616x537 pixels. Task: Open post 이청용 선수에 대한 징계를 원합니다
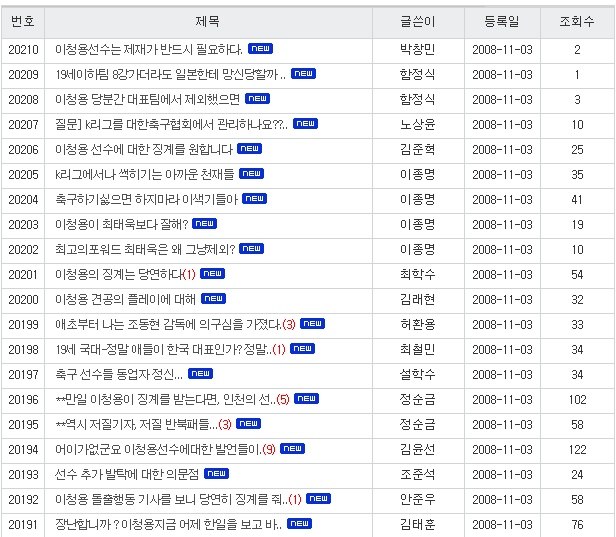(x=144, y=149)
